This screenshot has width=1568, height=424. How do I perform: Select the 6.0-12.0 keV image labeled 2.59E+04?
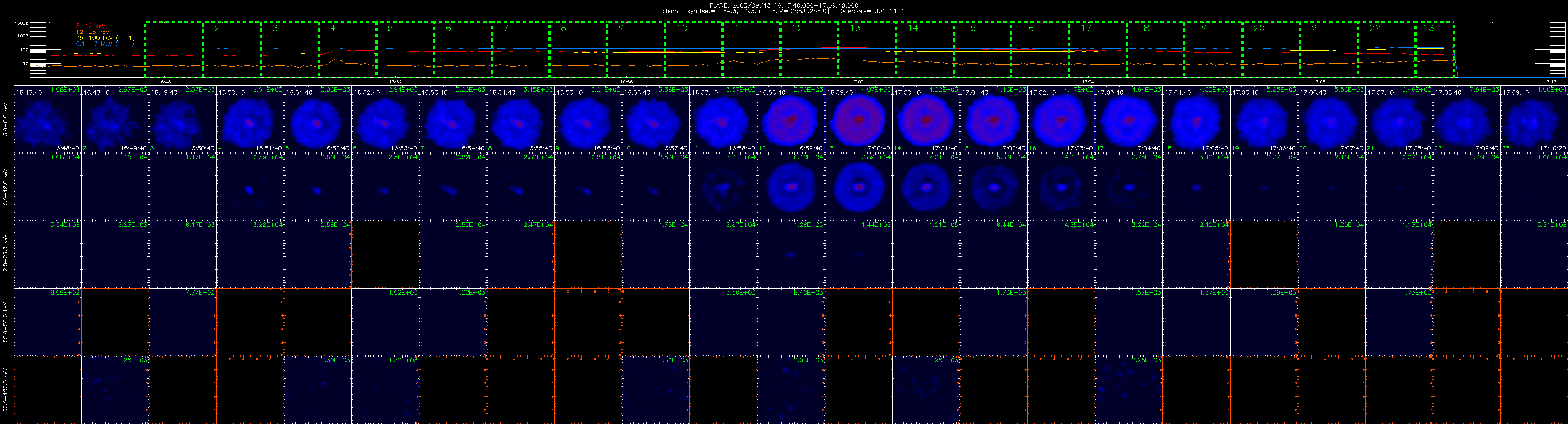click(250, 186)
